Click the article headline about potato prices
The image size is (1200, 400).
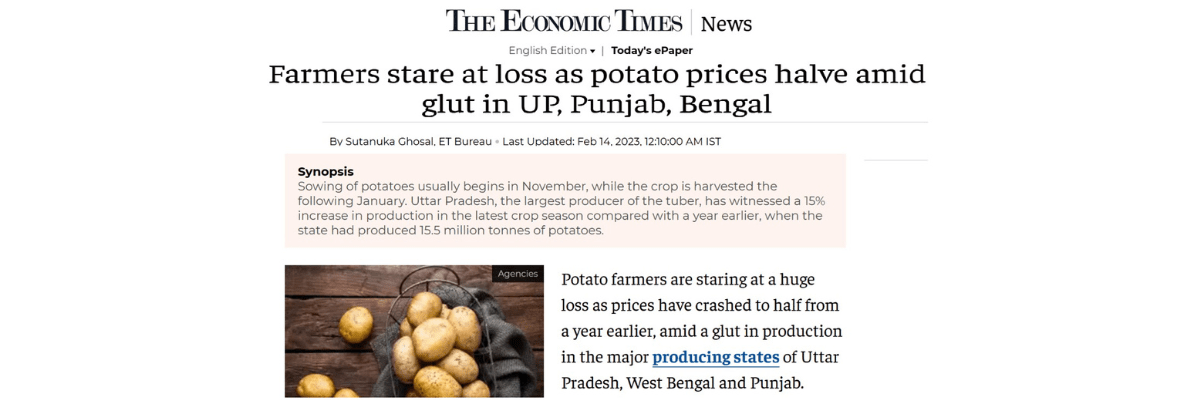click(x=597, y=89)
